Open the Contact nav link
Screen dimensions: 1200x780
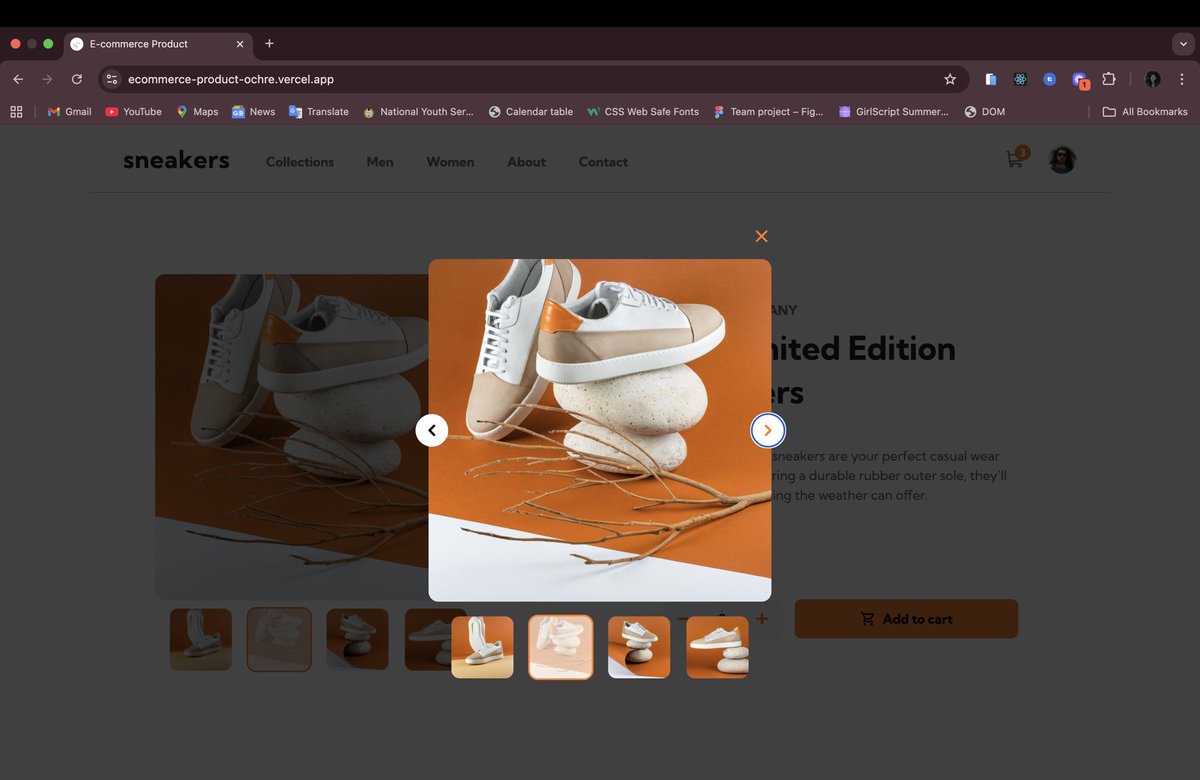click(603, 162)
